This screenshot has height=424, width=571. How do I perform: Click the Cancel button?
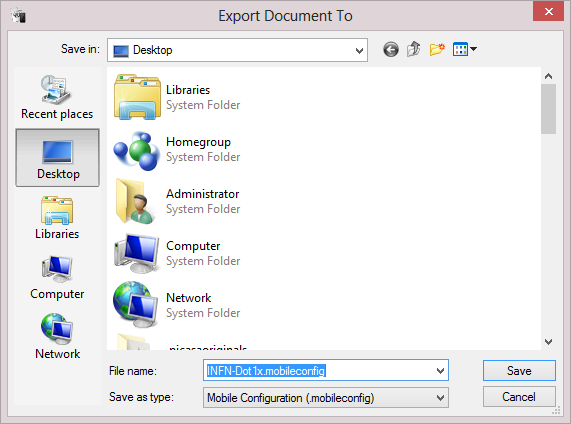(519, 397)
